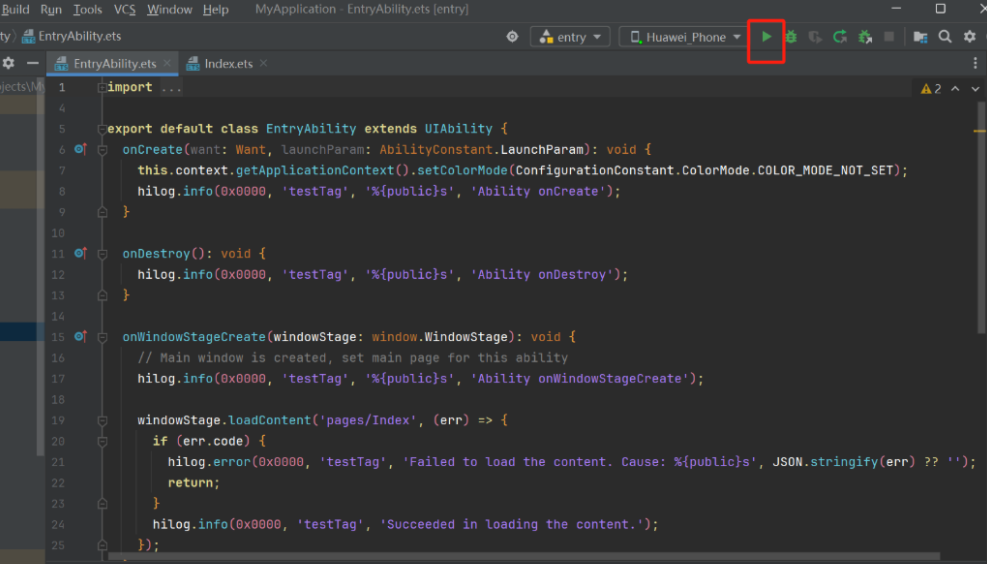Image resolution: width=987 pixels, height=564 pixels.
Task: Open the Huawei_Phone device dropdown
Action: [x=684, y=37]
